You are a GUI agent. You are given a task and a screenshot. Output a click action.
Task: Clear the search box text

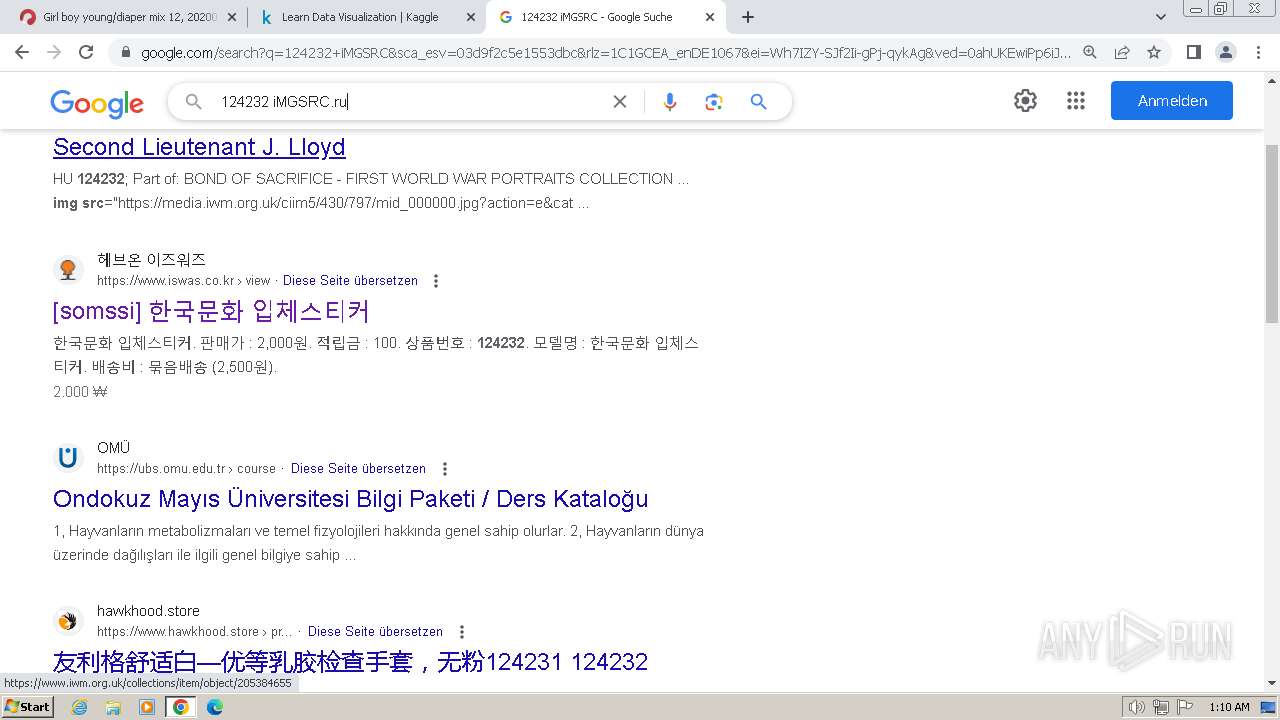coord(620,101)
